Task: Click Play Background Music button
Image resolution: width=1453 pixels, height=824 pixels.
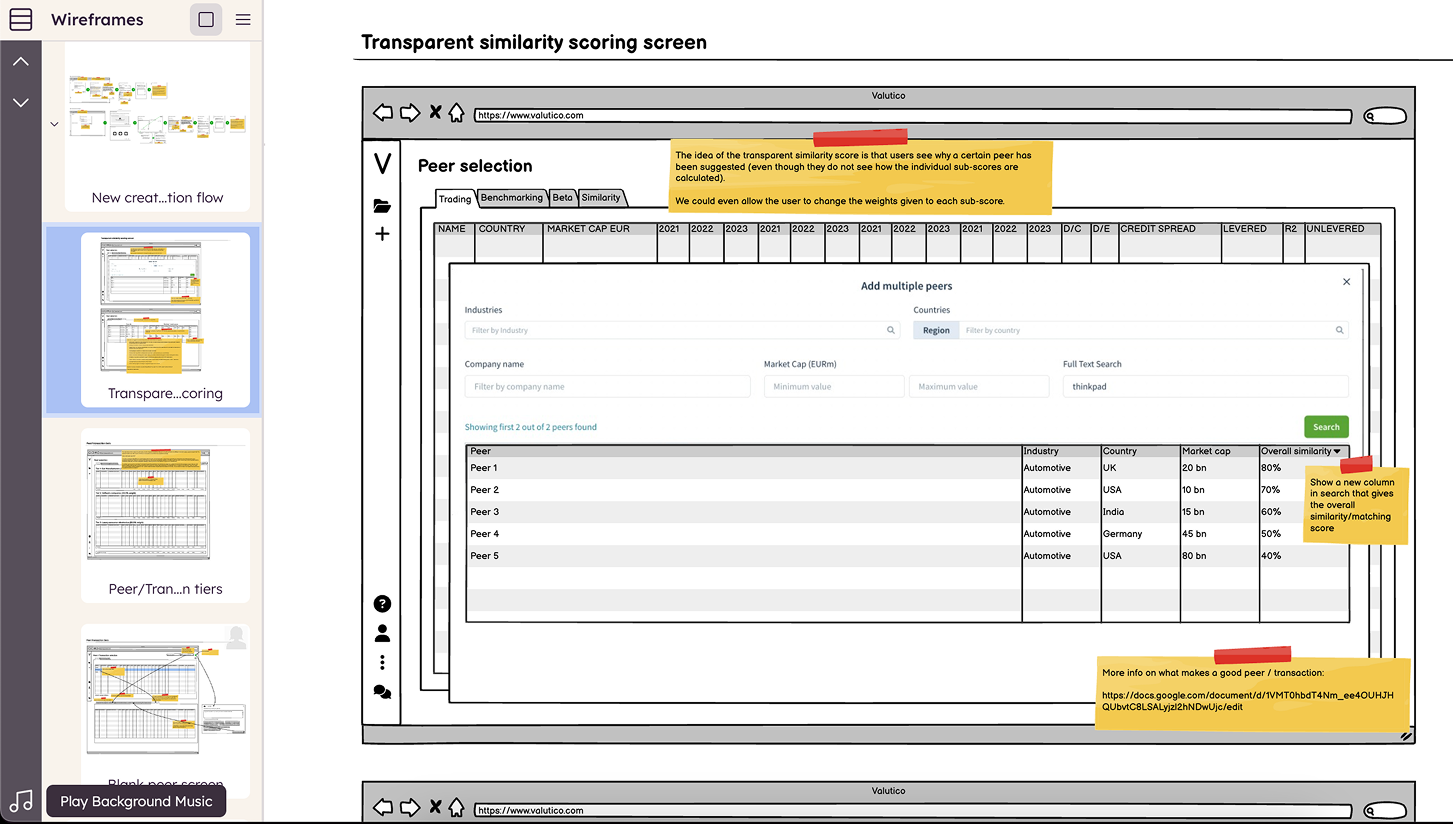Action: (136, 801)
